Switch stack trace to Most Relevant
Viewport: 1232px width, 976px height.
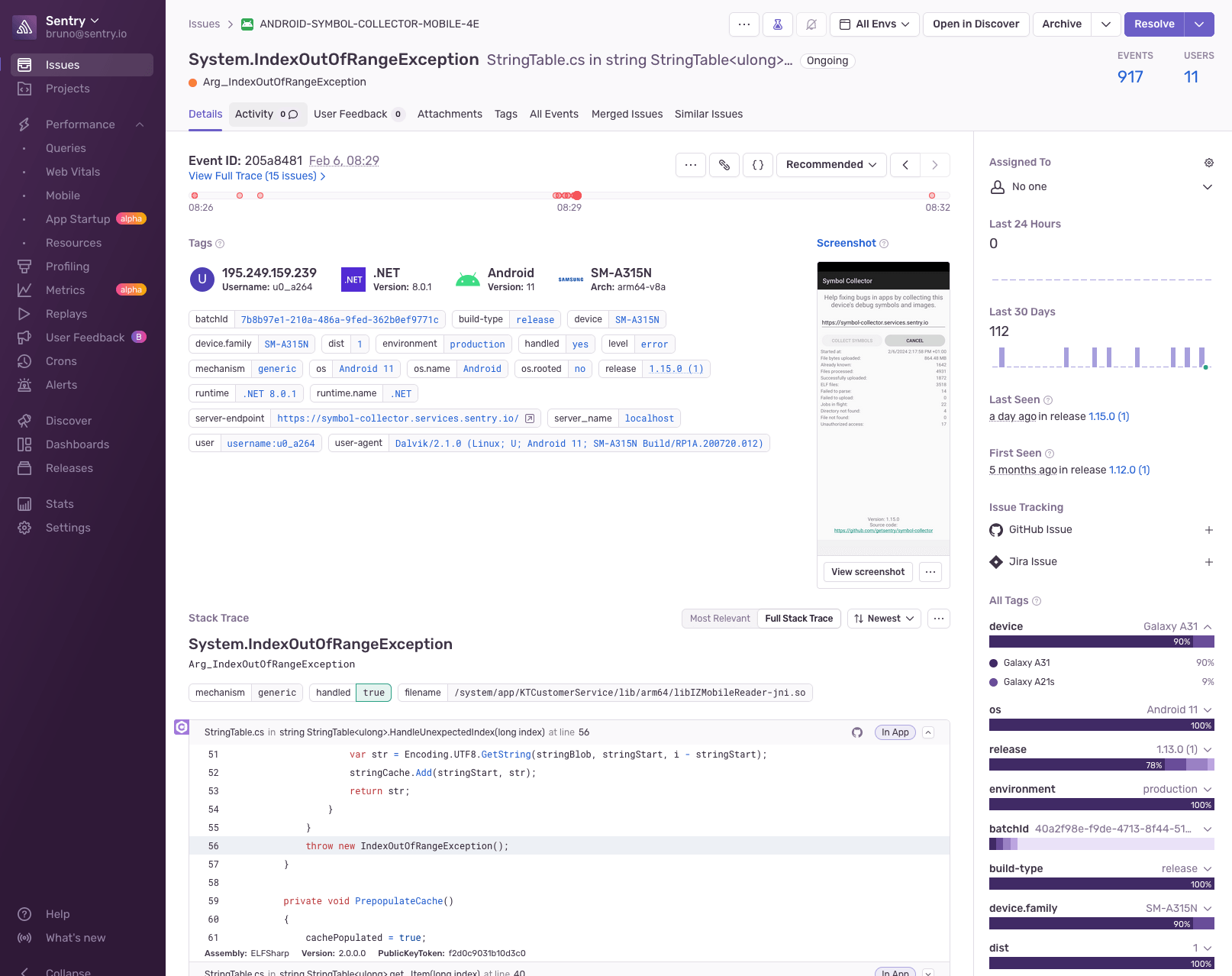719,619
